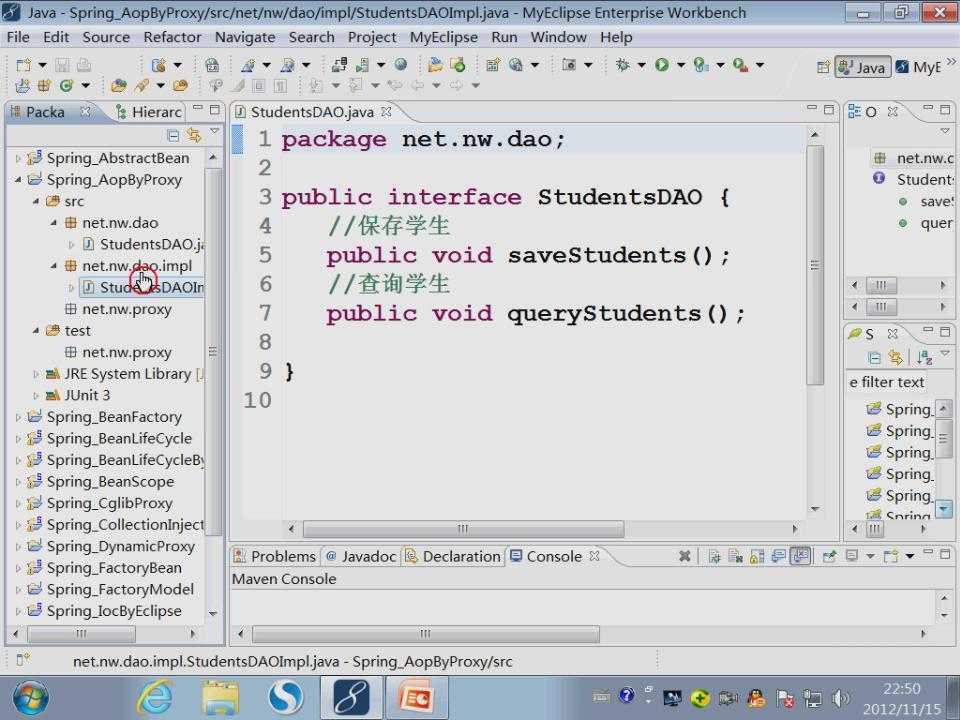Click the Remove Launch X icon in Console

tap(684, 556)
